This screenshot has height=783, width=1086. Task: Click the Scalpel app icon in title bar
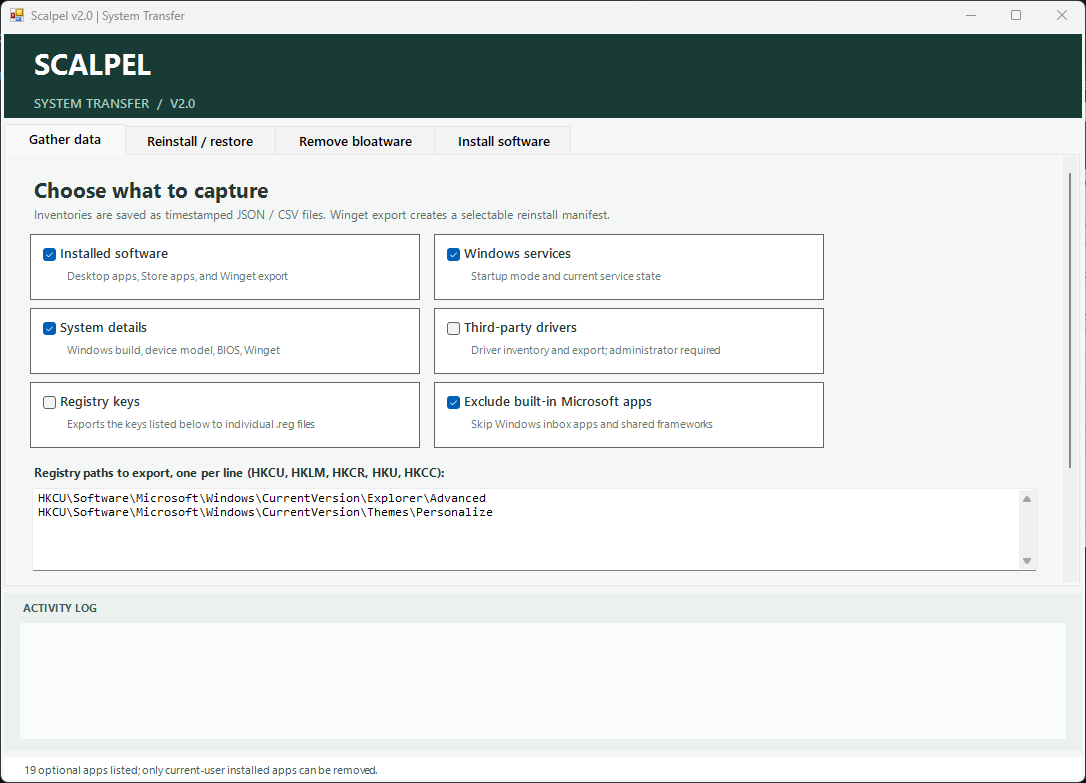click(17, 15)
